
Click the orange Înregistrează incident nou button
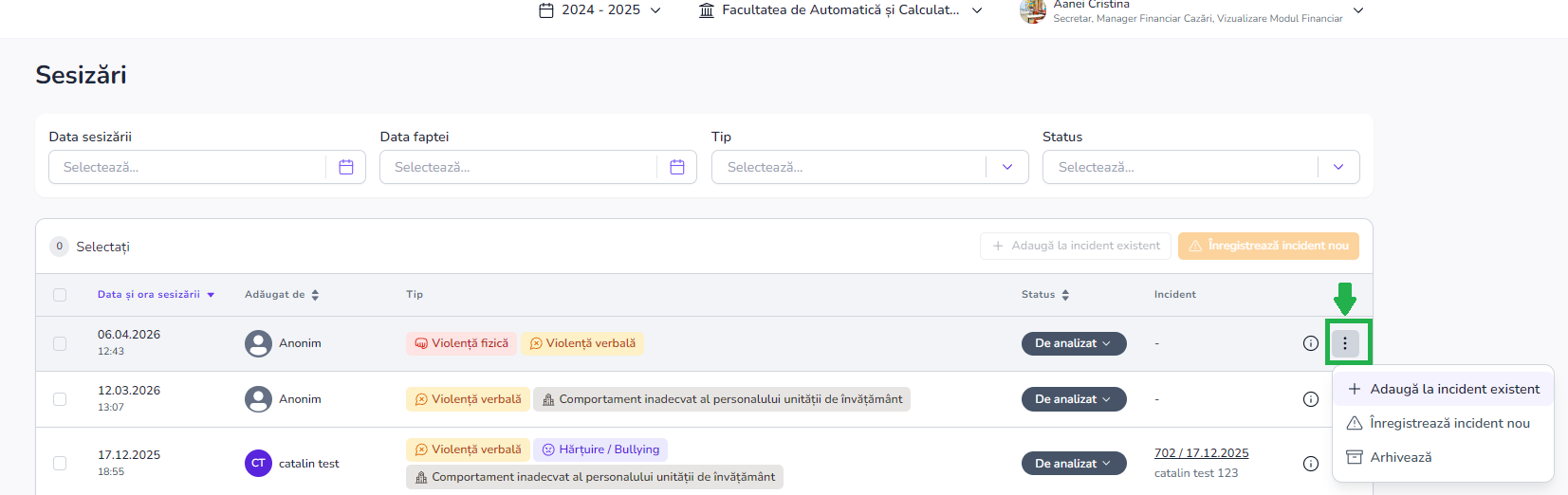point(1268,246)
